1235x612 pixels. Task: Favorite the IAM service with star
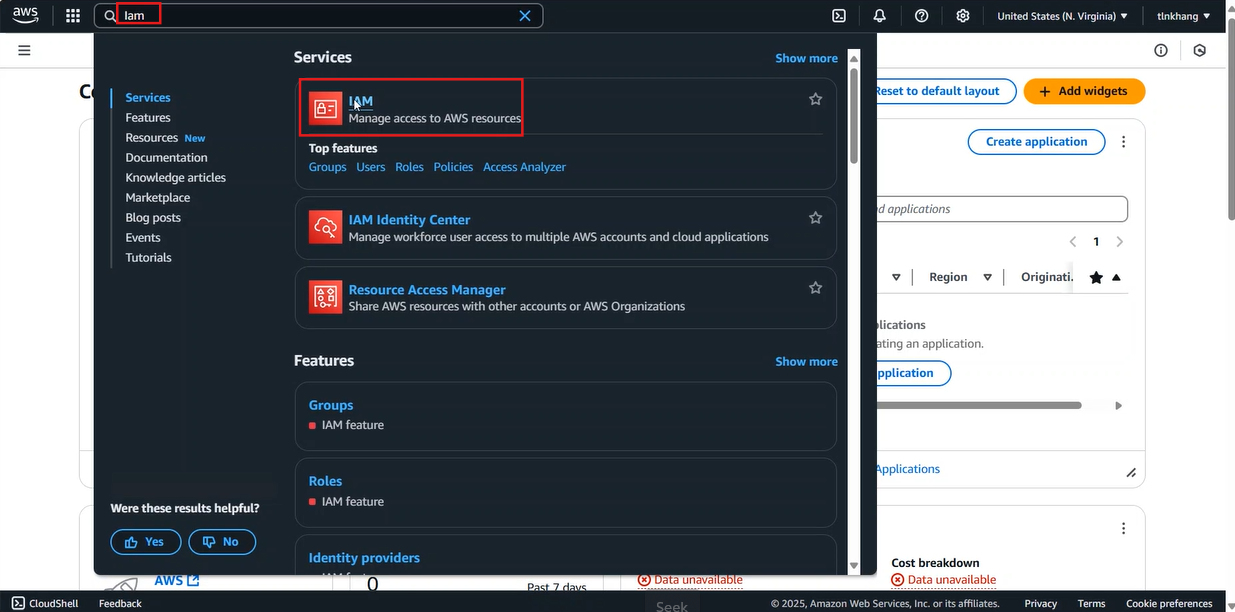coord(816,99)
